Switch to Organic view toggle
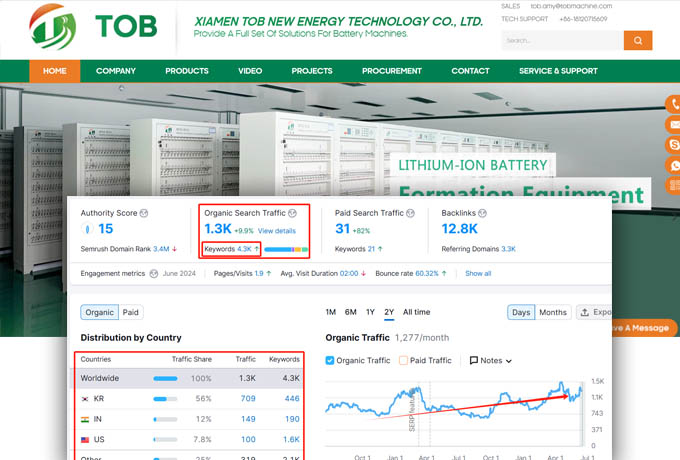Viewport: 680px width, 460px height. (99, 312)
